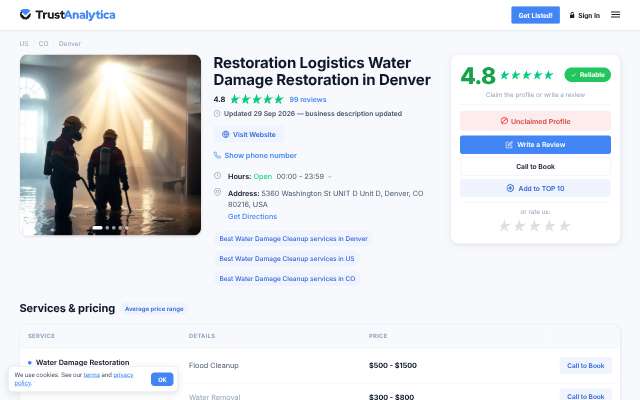Rate with the third empty star
The width and height of the screenshot is (640, 400).
tap(535, 226)
